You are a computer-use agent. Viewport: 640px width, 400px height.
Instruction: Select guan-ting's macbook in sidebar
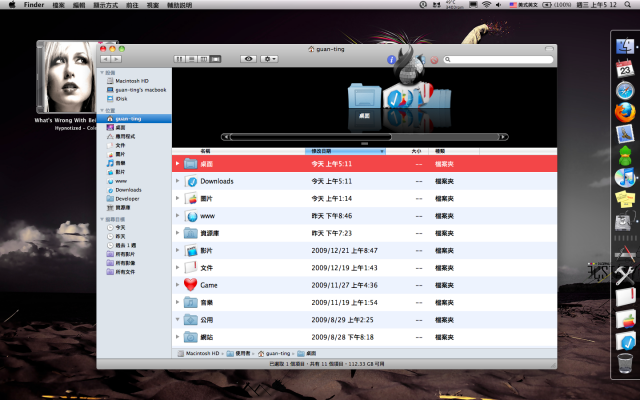(136, 90)
